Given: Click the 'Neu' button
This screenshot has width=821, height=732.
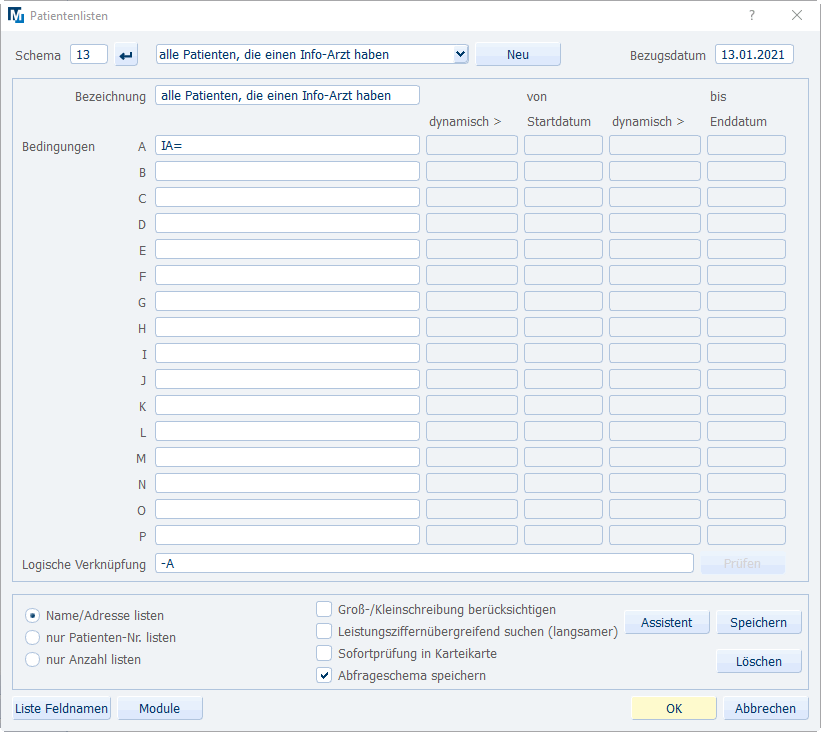Looking at the screenshot, I should pos(518,54).
